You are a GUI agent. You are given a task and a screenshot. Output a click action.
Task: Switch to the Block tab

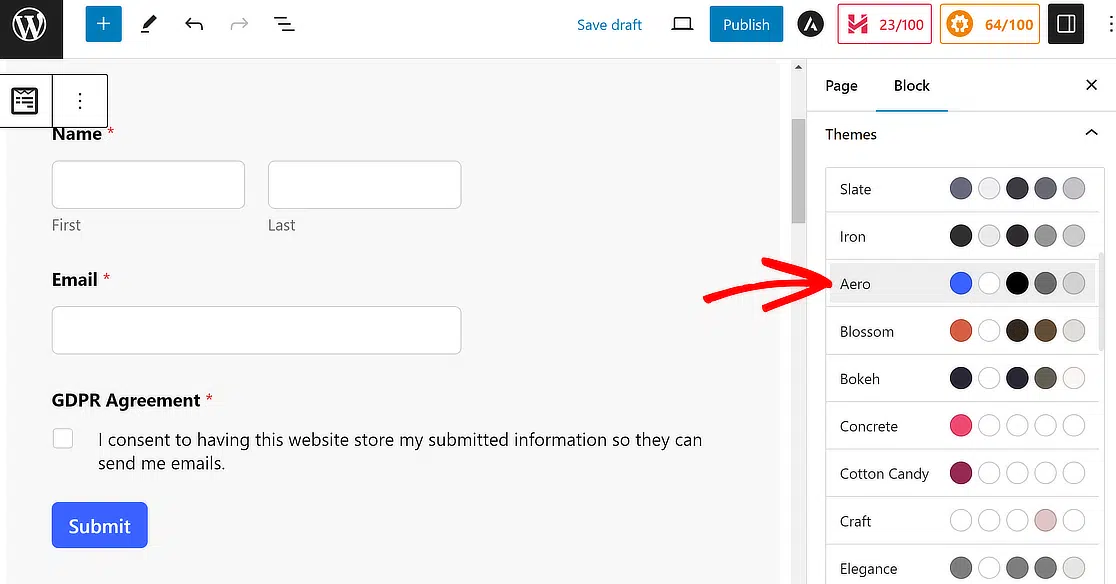coord(912,85)
